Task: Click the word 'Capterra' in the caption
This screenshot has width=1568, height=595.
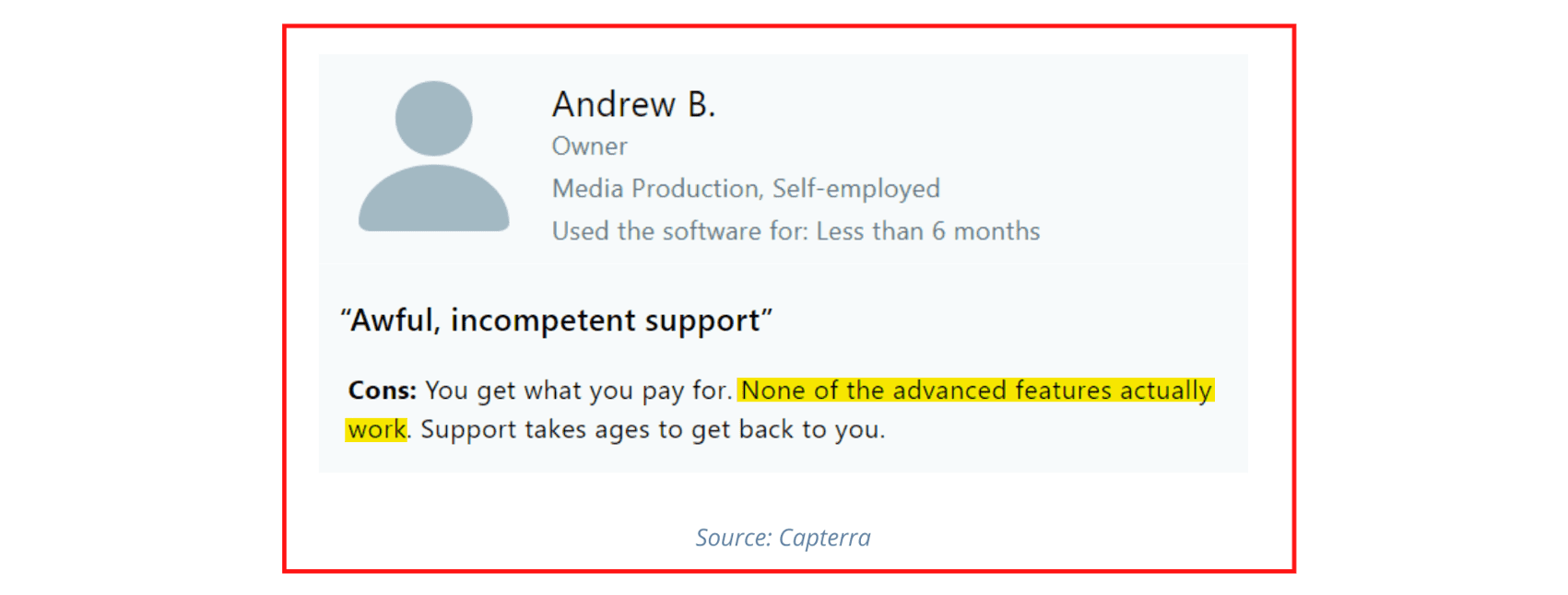Action: click(825, 537)
